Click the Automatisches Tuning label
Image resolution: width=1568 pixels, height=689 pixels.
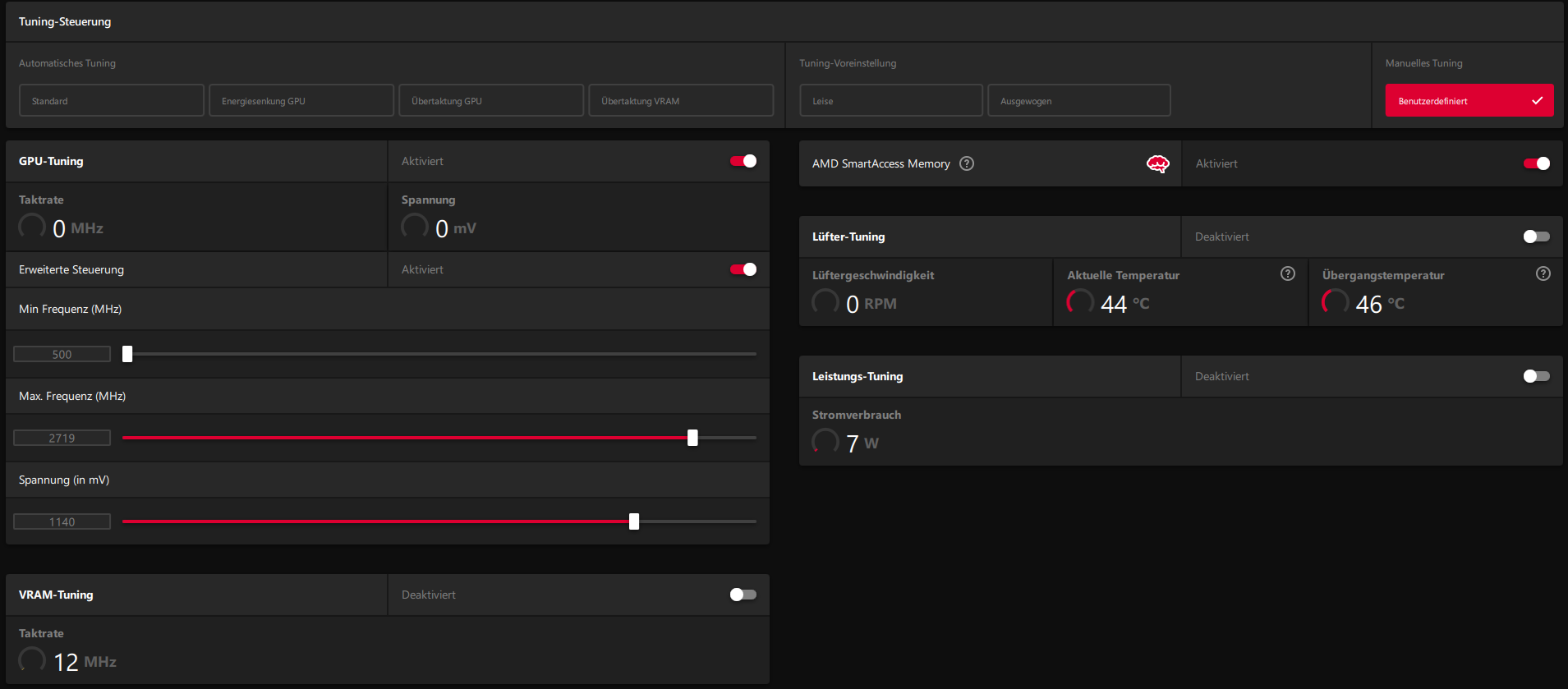coord(67,63)
